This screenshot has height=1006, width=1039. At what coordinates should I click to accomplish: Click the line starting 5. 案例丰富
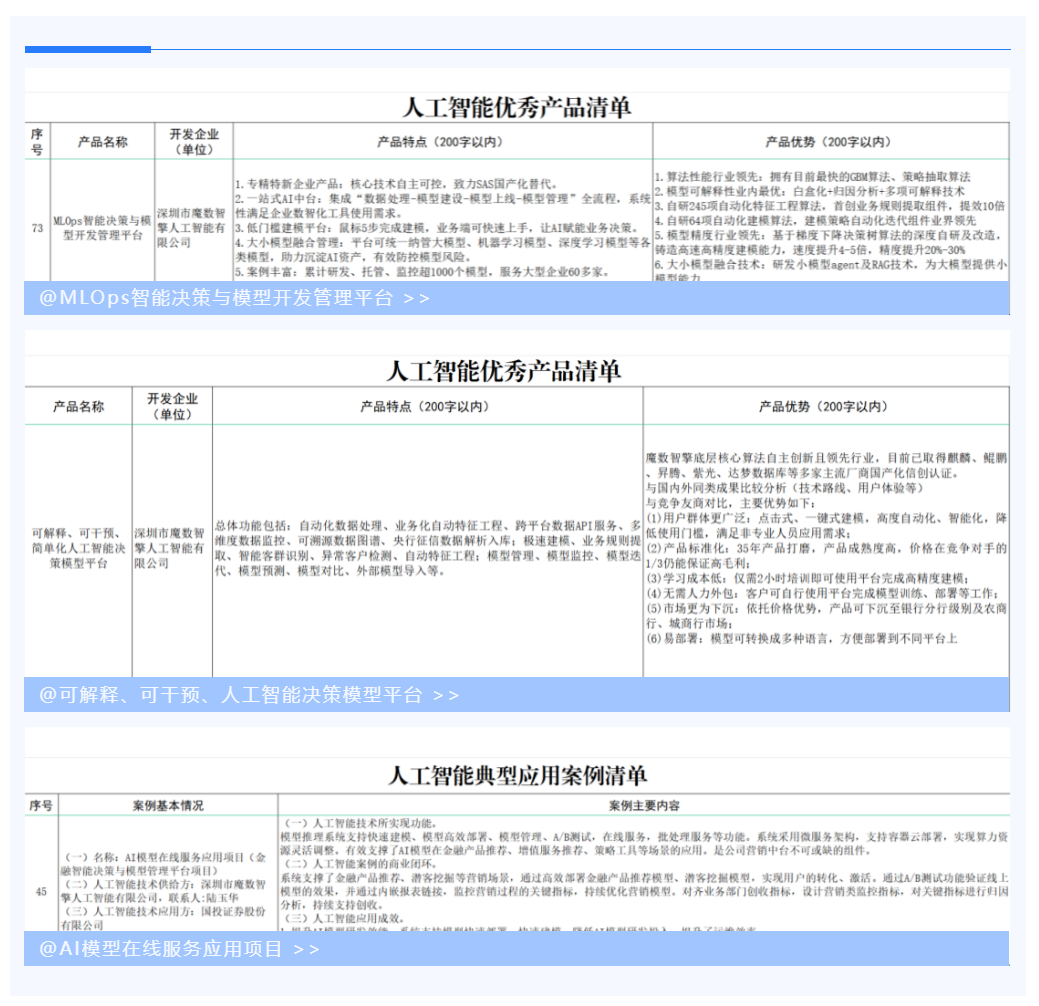422,272
